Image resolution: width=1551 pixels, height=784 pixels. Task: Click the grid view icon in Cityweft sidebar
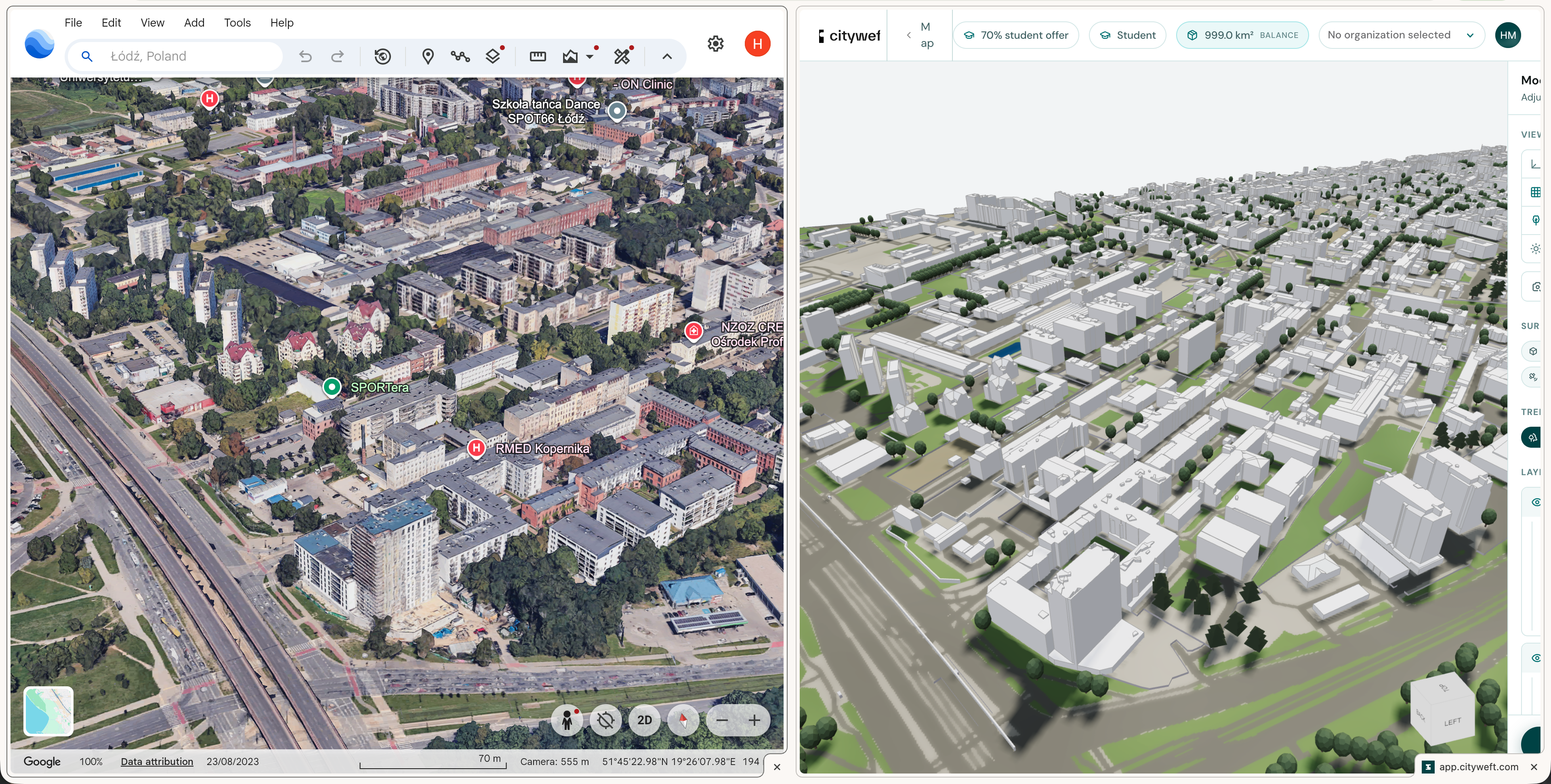(x=1535, y=192)
